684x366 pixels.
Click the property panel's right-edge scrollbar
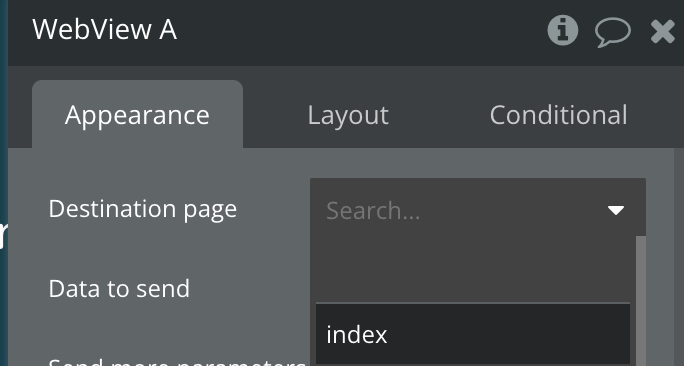pos(679,257)
